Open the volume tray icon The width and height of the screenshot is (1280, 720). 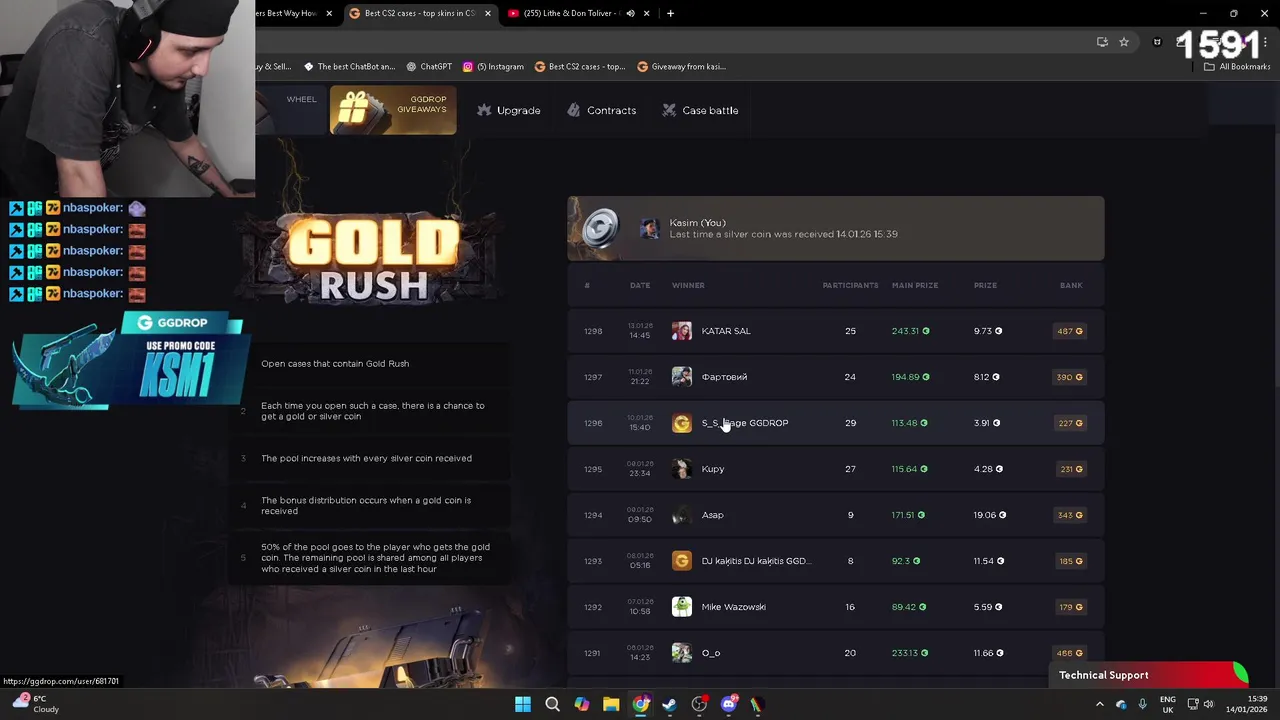point(1209,704)
